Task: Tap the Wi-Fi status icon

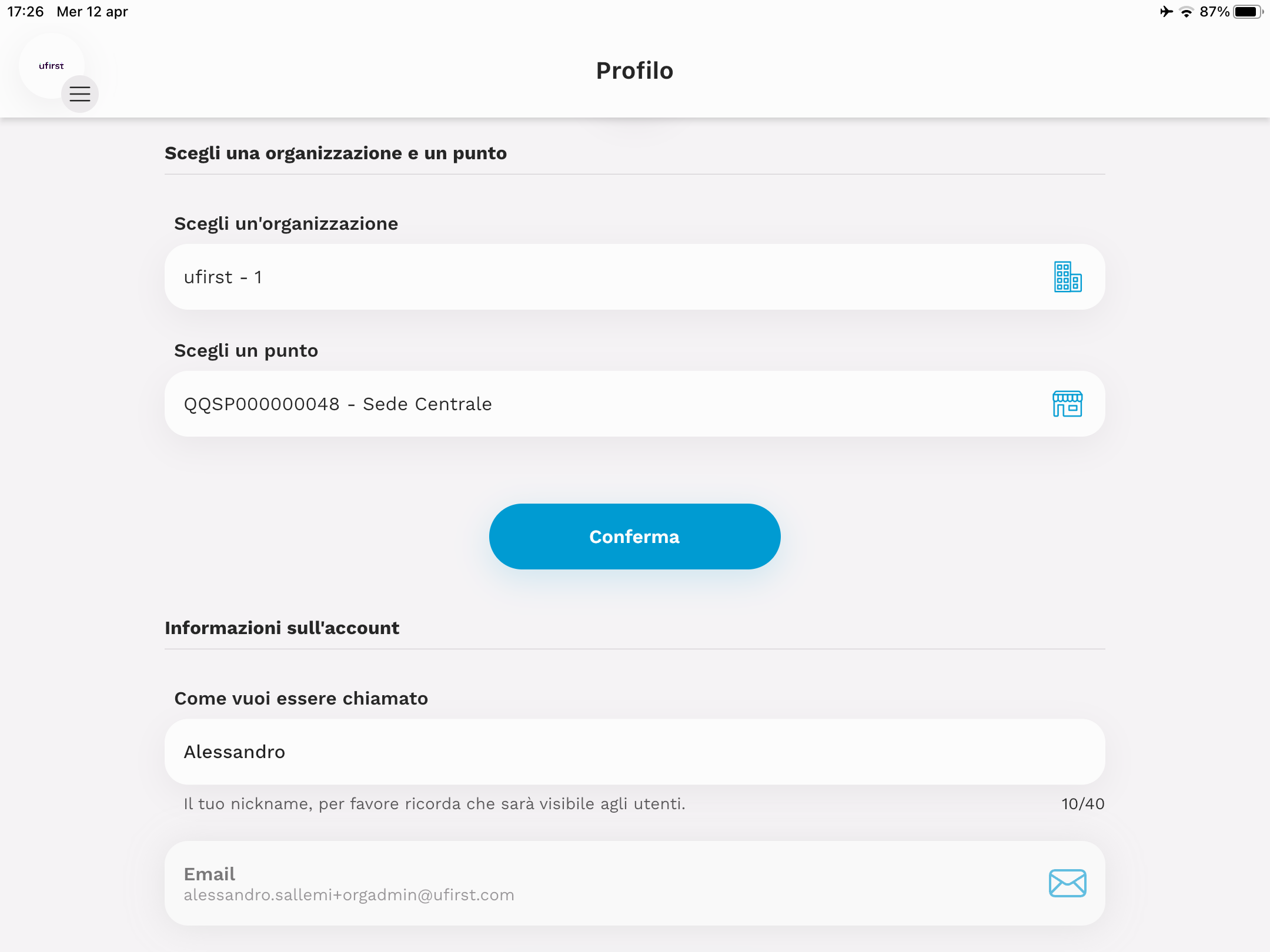Action: [1187, 12]
